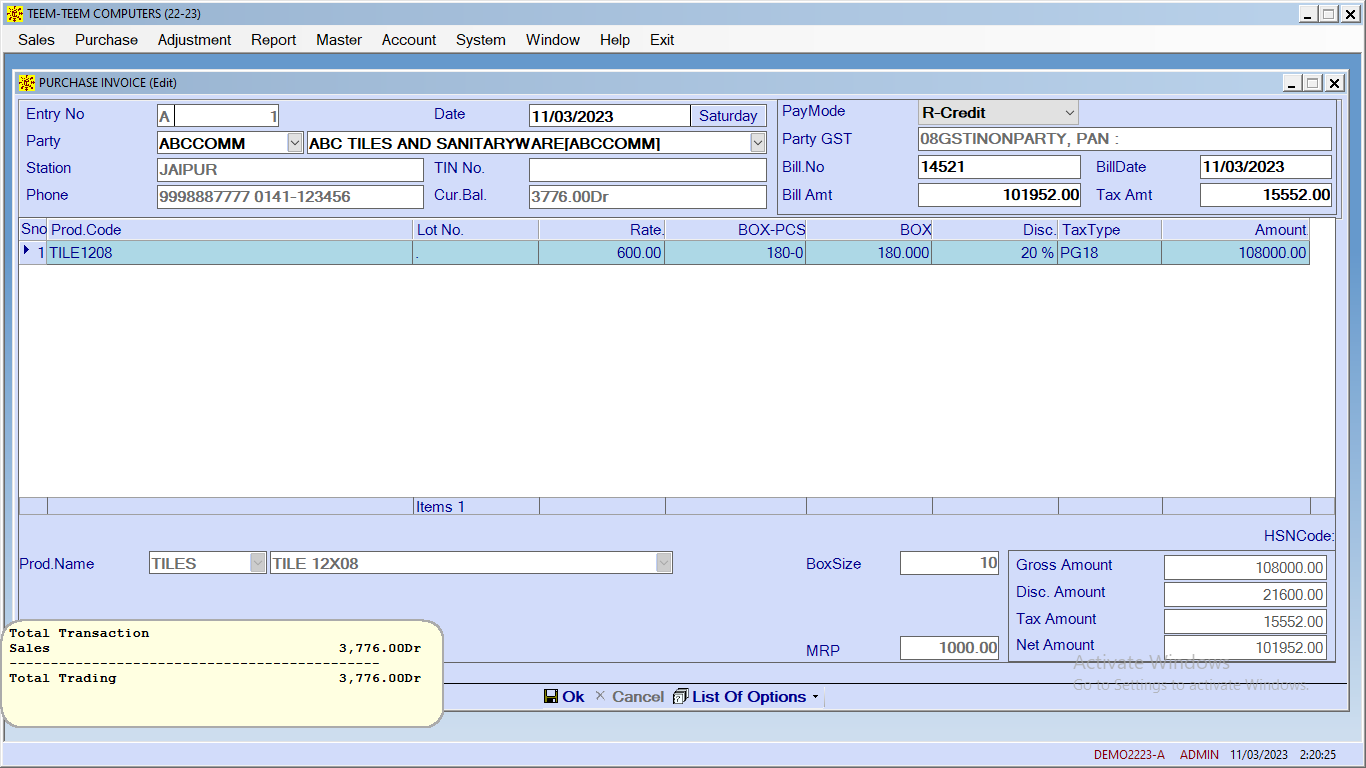Click the Items 1 footer cell
The image size is (1366, 768).
point(476,507)
